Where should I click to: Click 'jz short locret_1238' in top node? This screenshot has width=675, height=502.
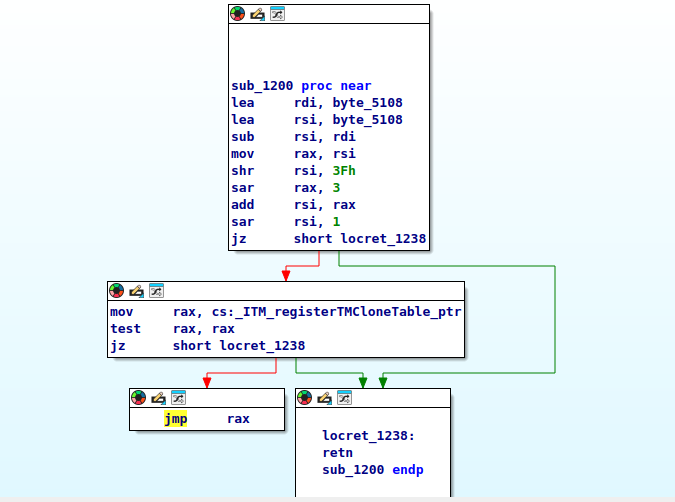pos(328,239)
